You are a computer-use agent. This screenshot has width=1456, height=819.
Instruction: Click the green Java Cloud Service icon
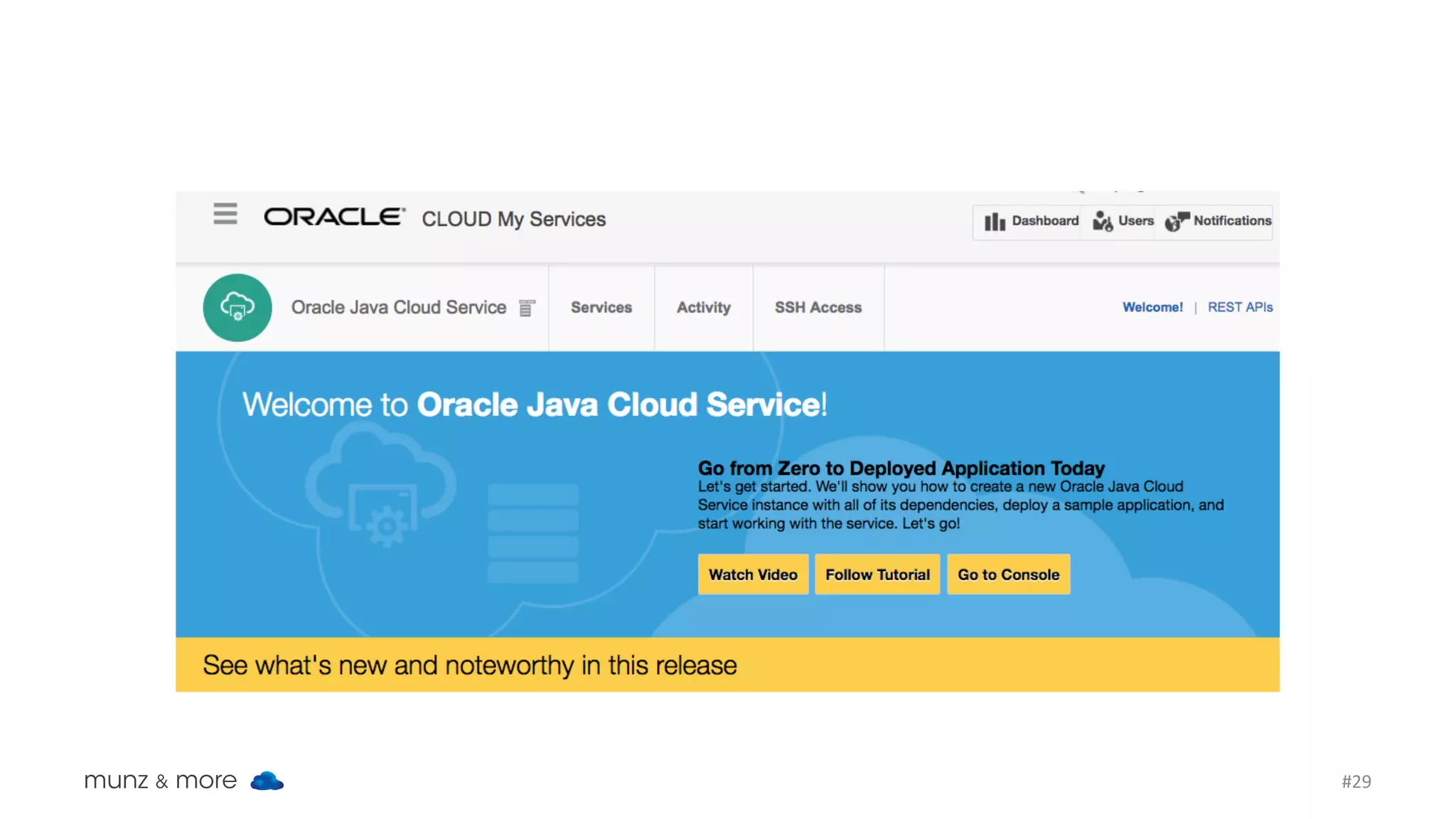237,308
